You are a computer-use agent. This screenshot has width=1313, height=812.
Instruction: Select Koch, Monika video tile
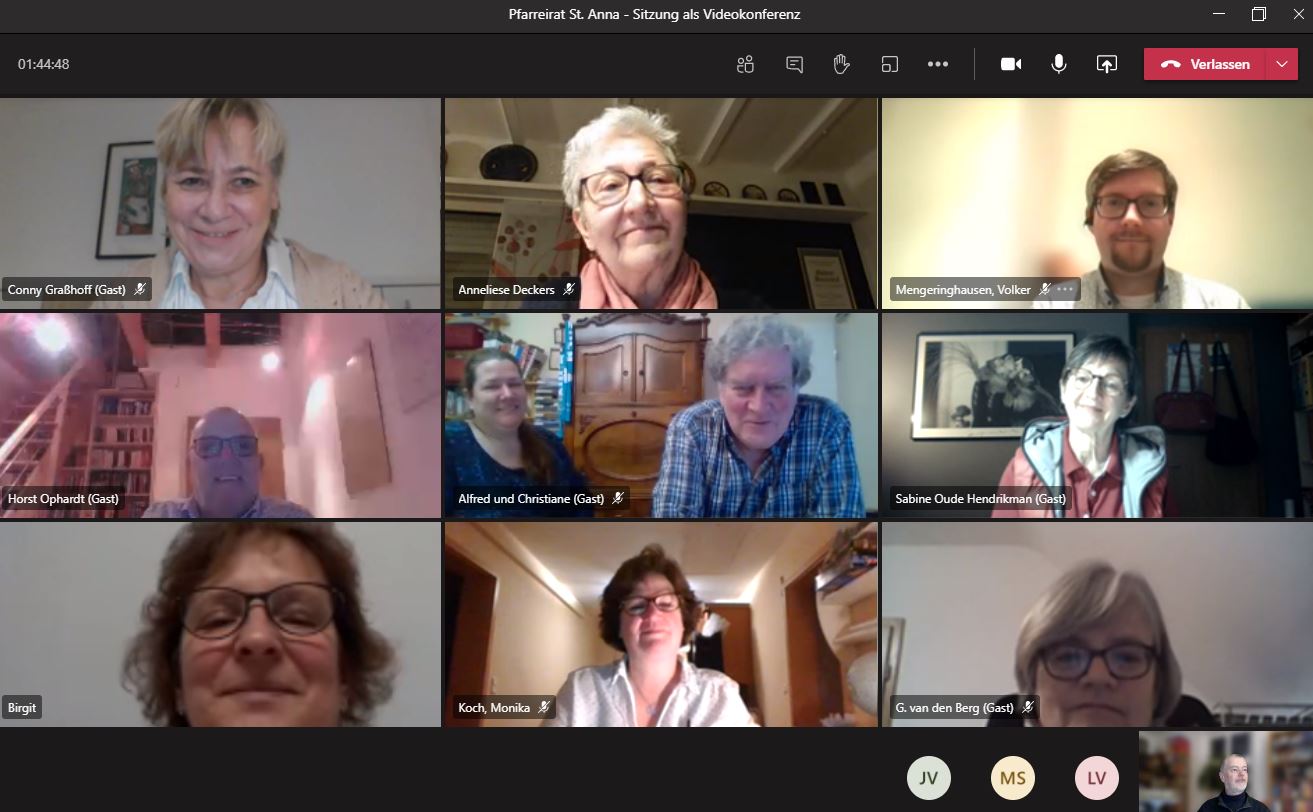[x=661, y=624]
